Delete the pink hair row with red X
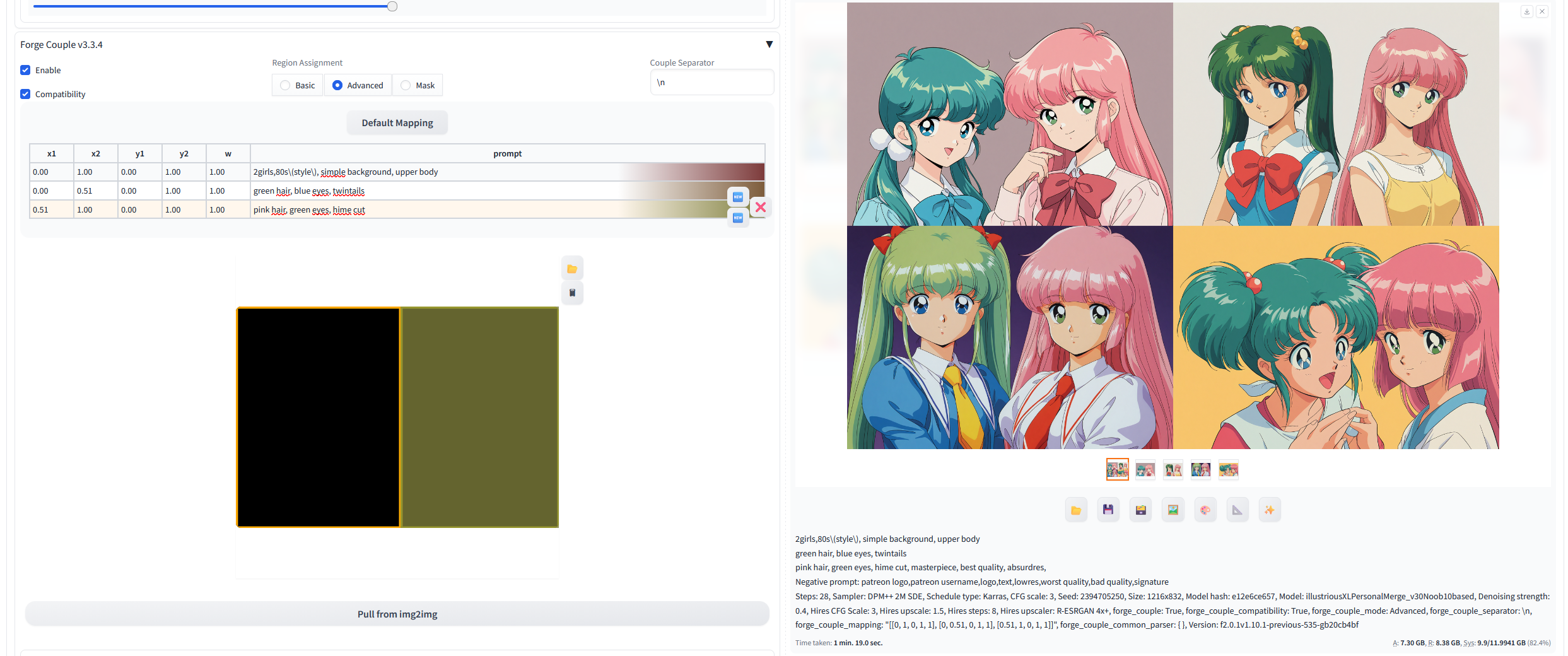 click(761, 207)
